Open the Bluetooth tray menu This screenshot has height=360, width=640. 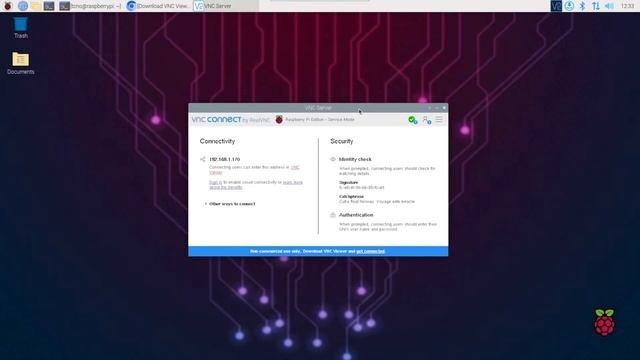[582, 6]
